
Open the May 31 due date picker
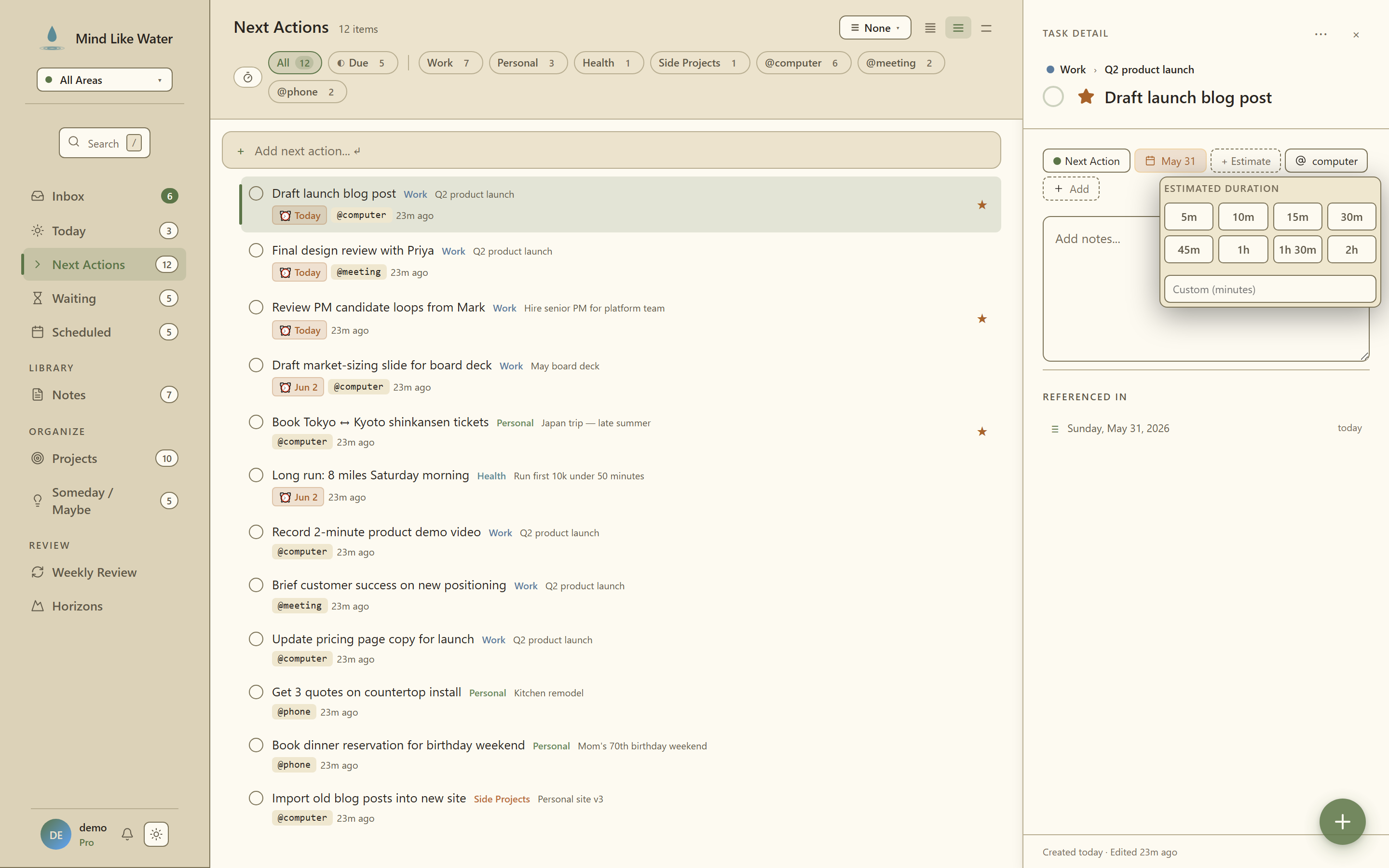tap(1170, 161)
